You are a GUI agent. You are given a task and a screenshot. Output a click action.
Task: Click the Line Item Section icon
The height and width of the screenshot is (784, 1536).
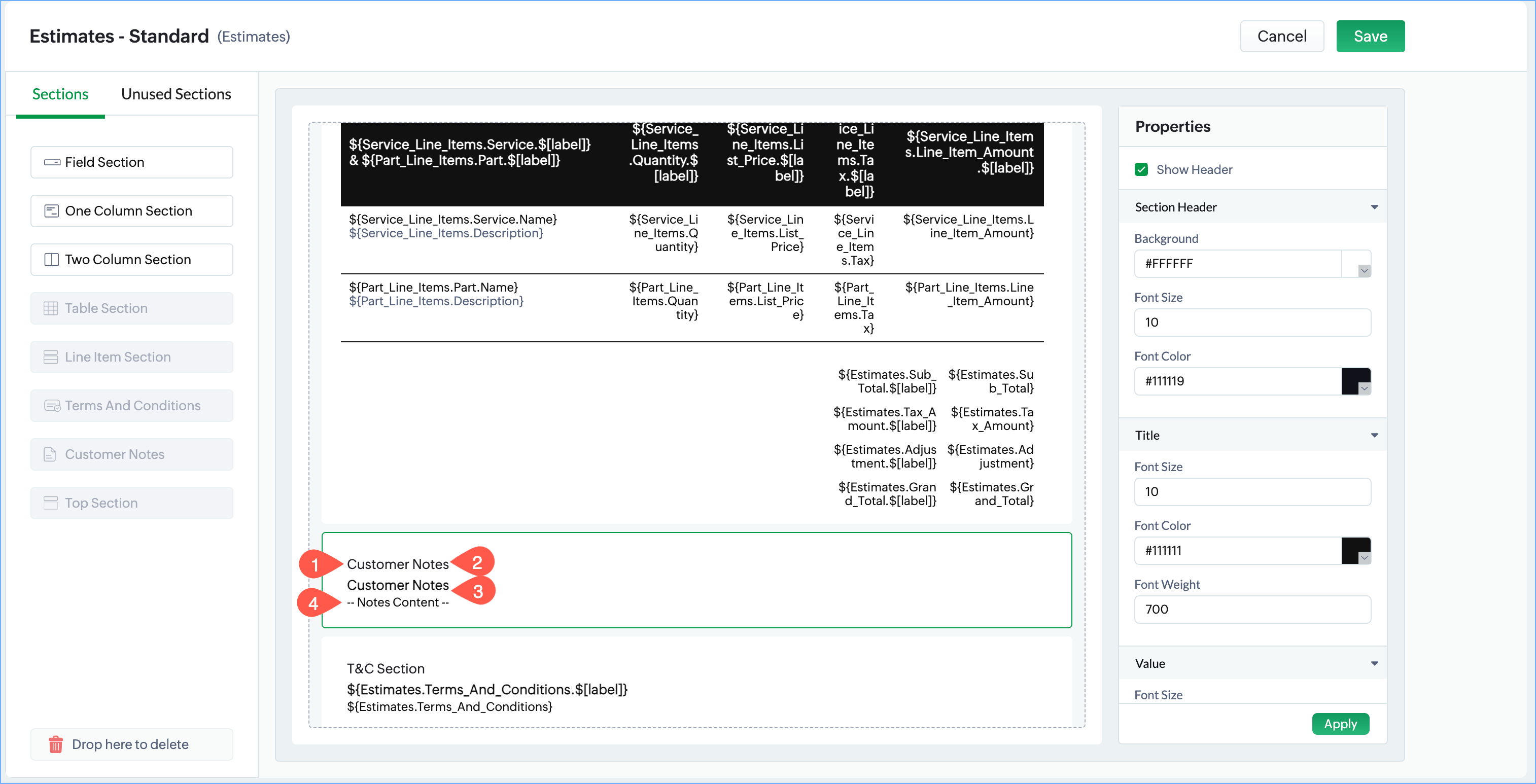[x=51, y=357]
